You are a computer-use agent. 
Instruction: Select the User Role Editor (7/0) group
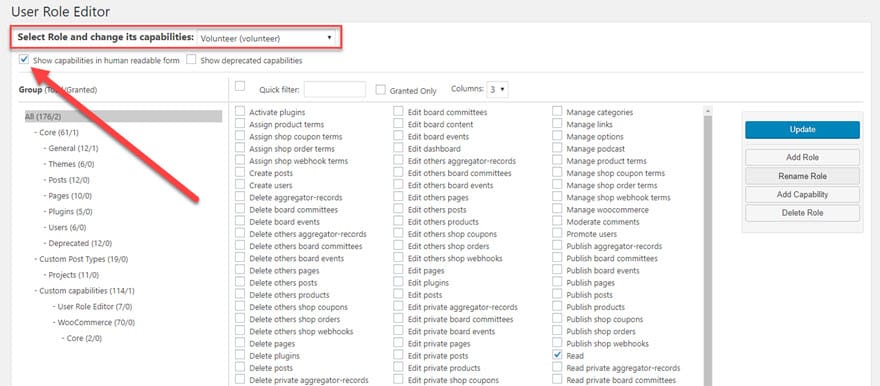pos(94,306)
